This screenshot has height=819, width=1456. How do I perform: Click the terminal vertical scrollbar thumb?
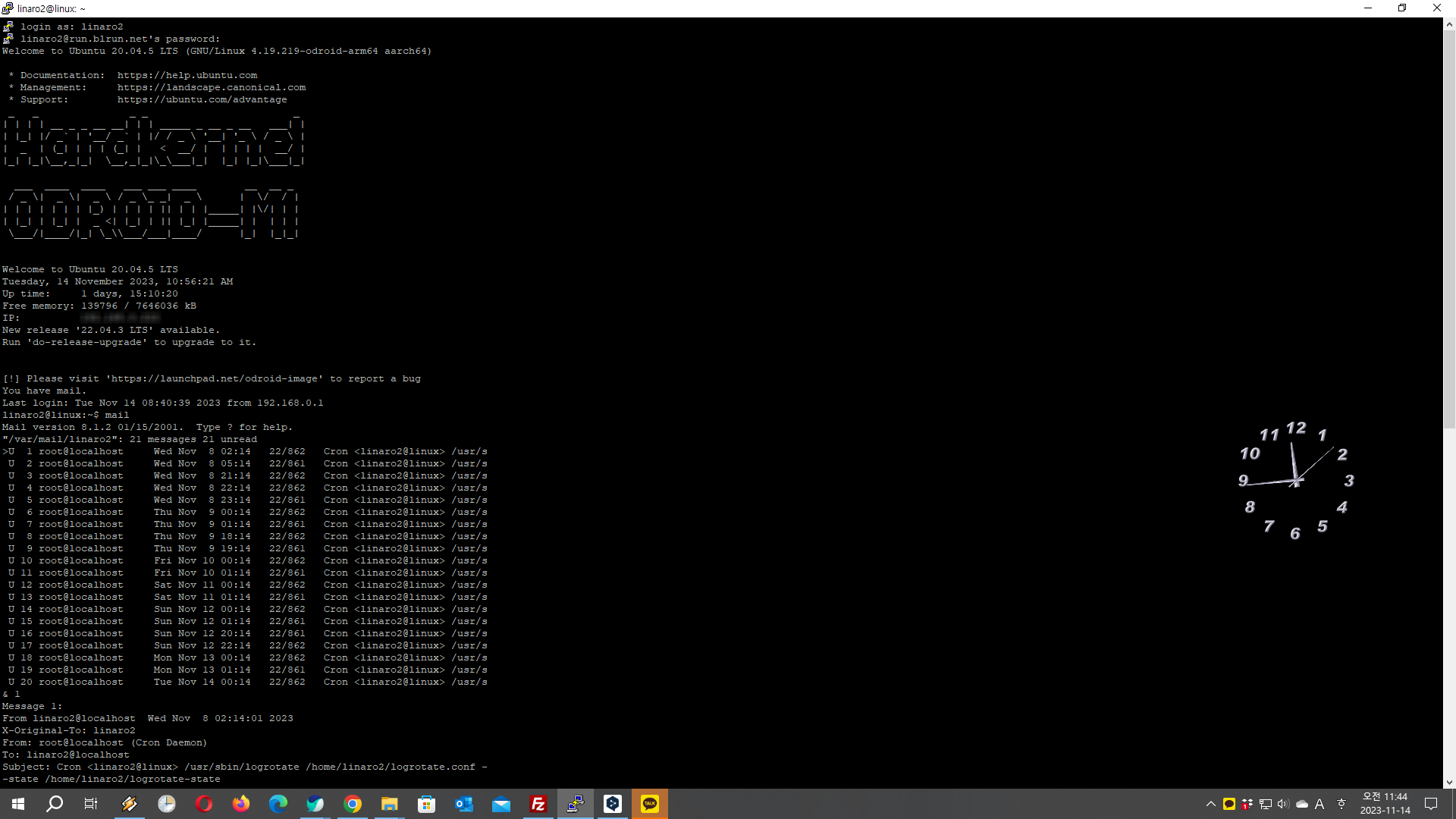tap(1449, 230)
